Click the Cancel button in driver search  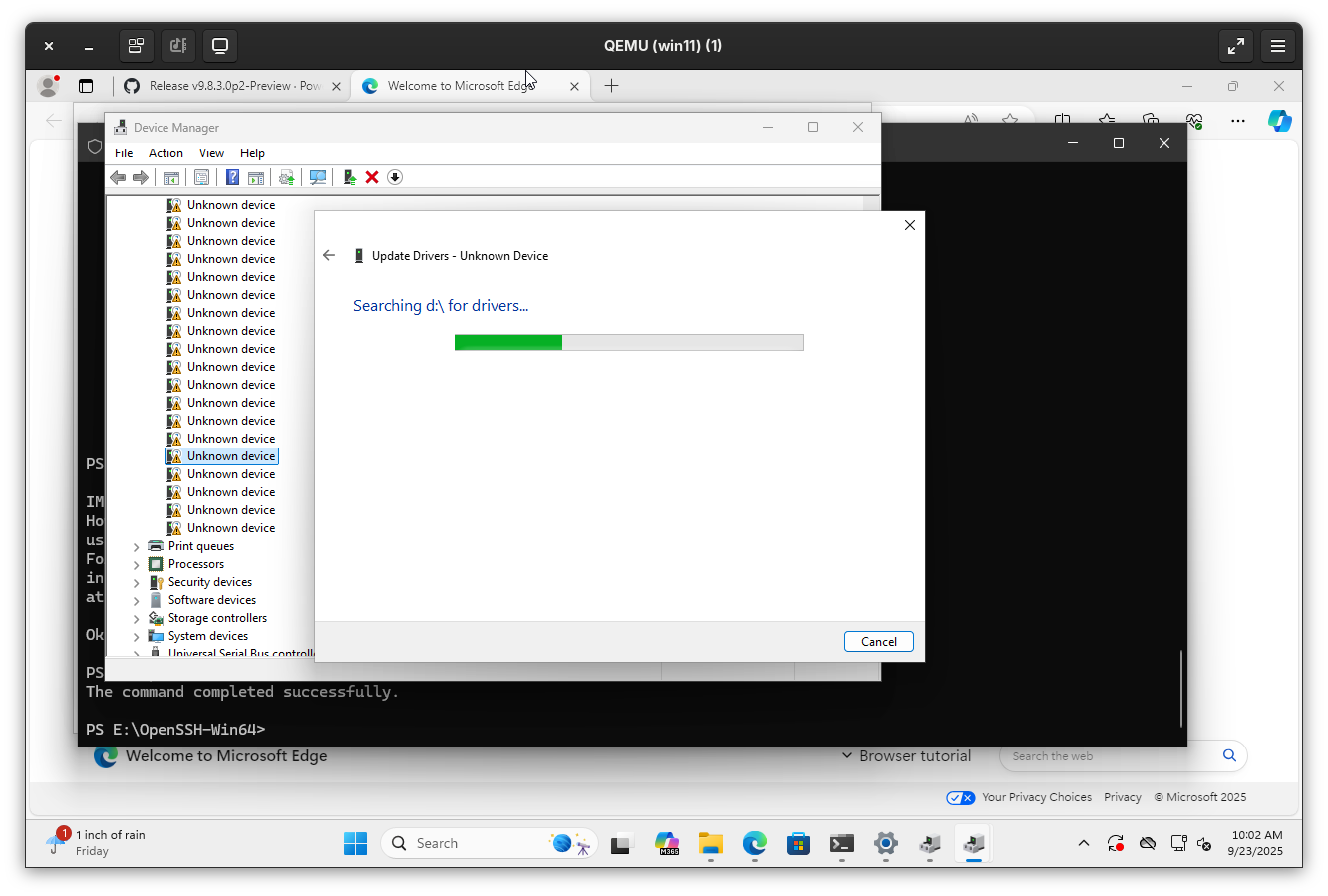(x=878, y=642)
